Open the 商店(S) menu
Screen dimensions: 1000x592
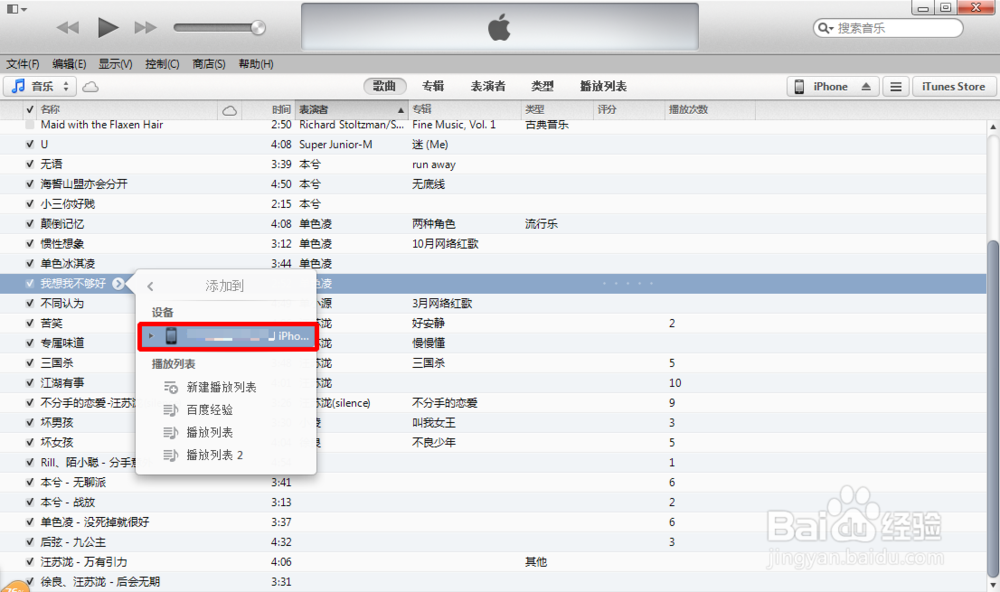[209, 64]
